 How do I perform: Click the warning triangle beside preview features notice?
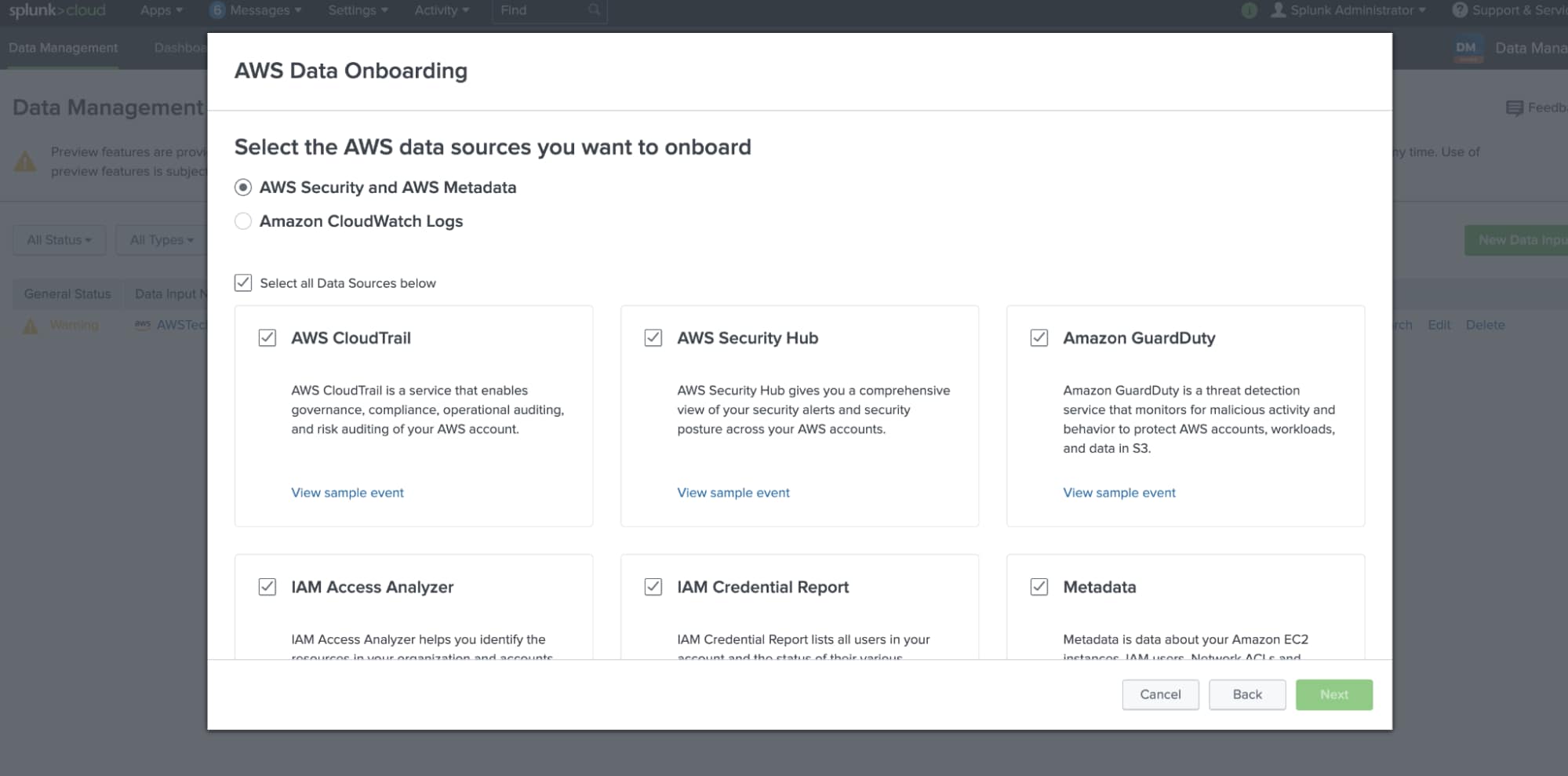25,162
